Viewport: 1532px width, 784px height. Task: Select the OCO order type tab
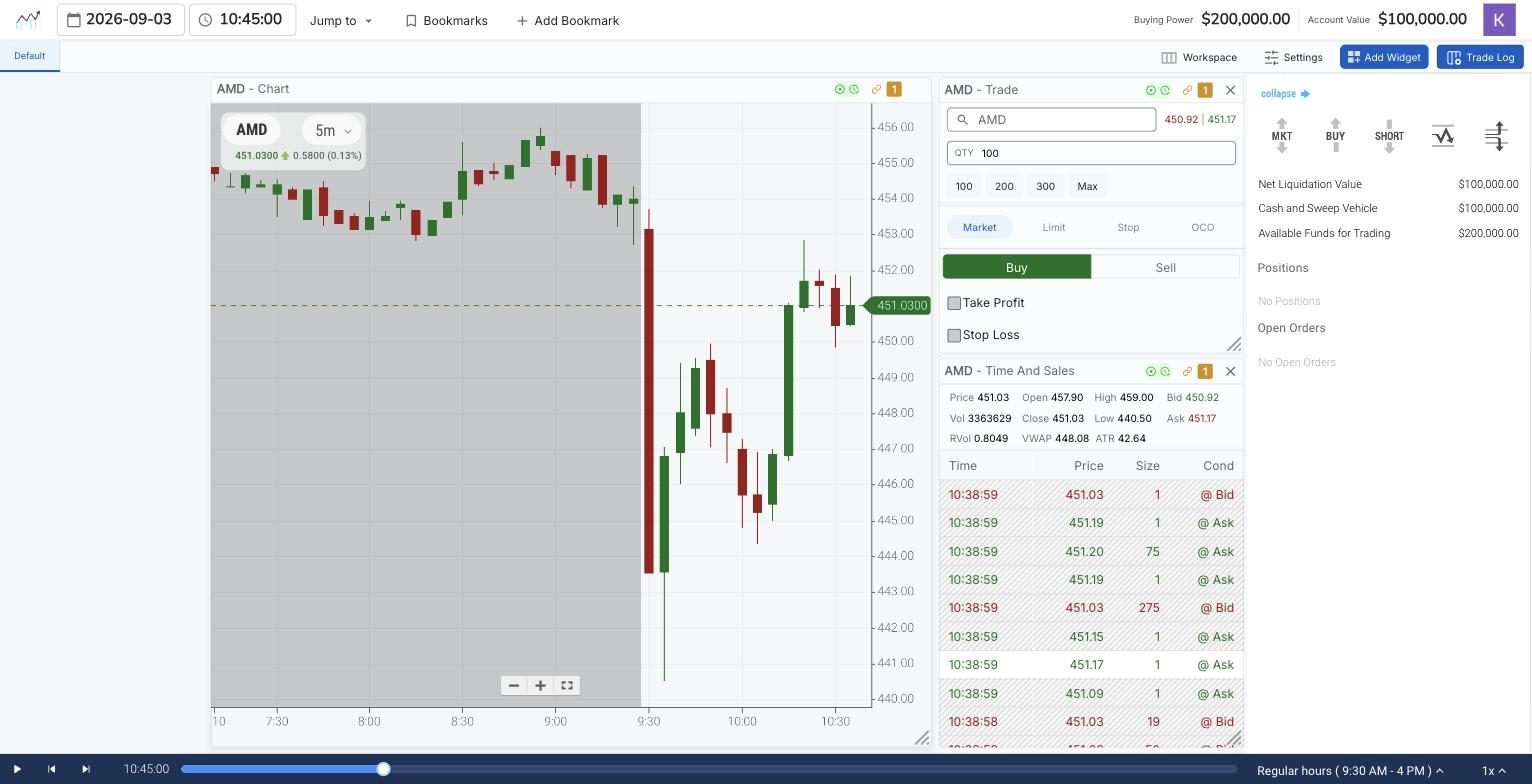[x=1203, y=227]
